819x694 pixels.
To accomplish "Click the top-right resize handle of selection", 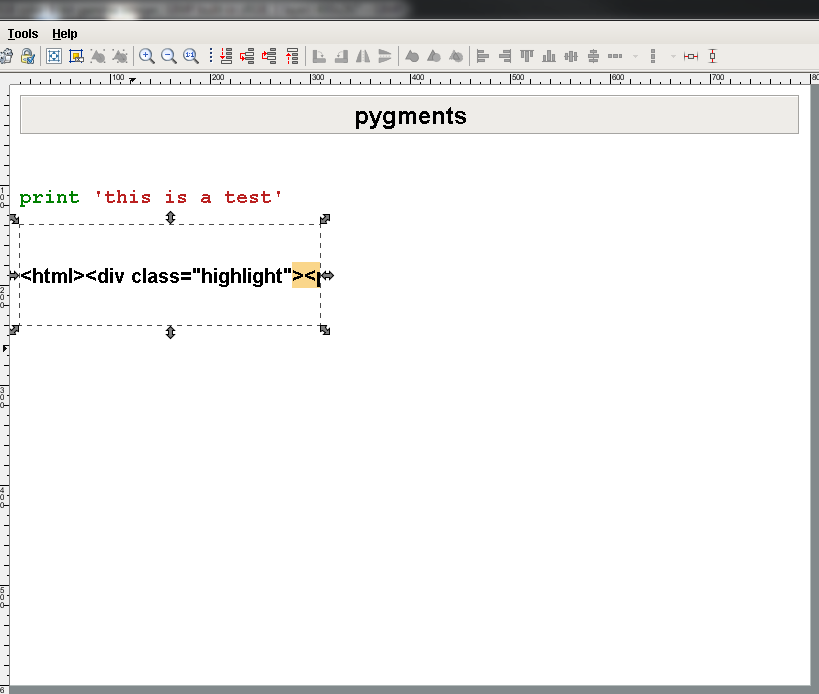I will point(325,219).
